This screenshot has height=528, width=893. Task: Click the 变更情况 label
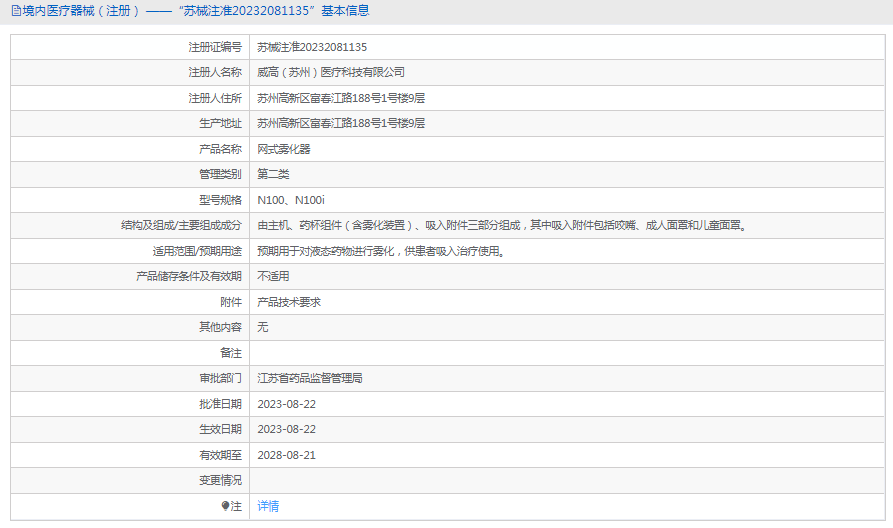pos(220,480)
